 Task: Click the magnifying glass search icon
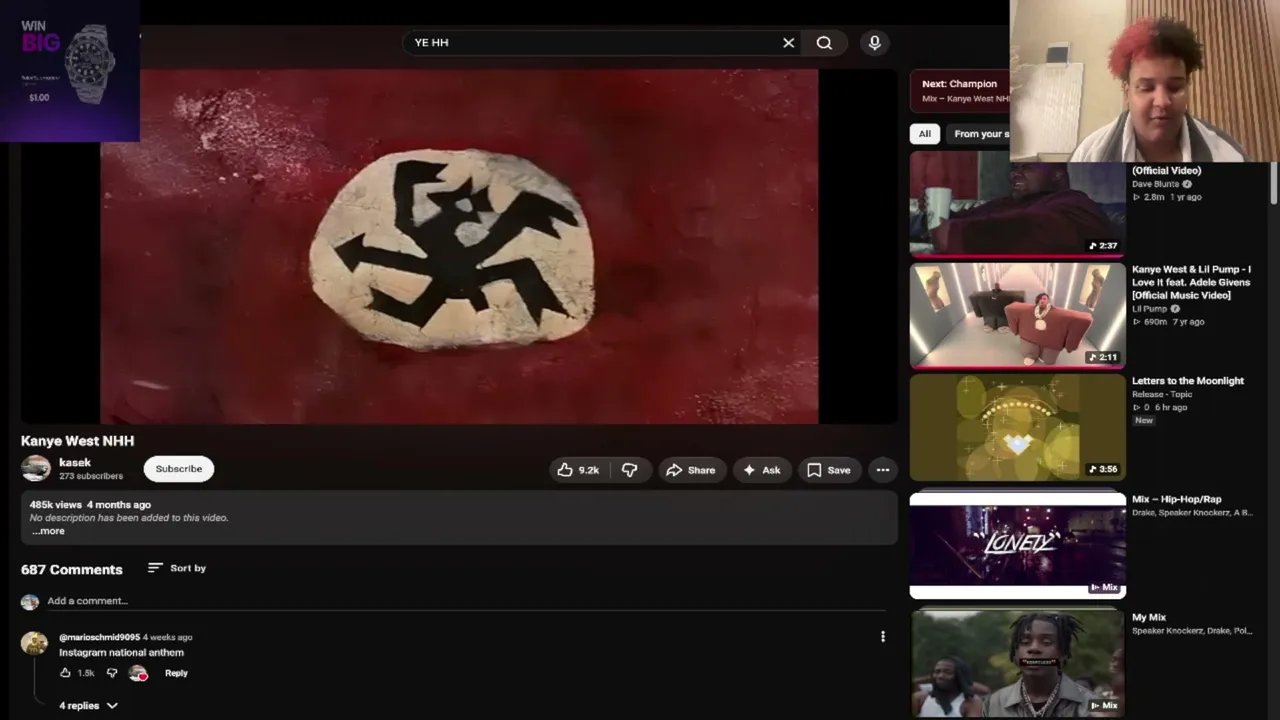(x=824, y=43)
